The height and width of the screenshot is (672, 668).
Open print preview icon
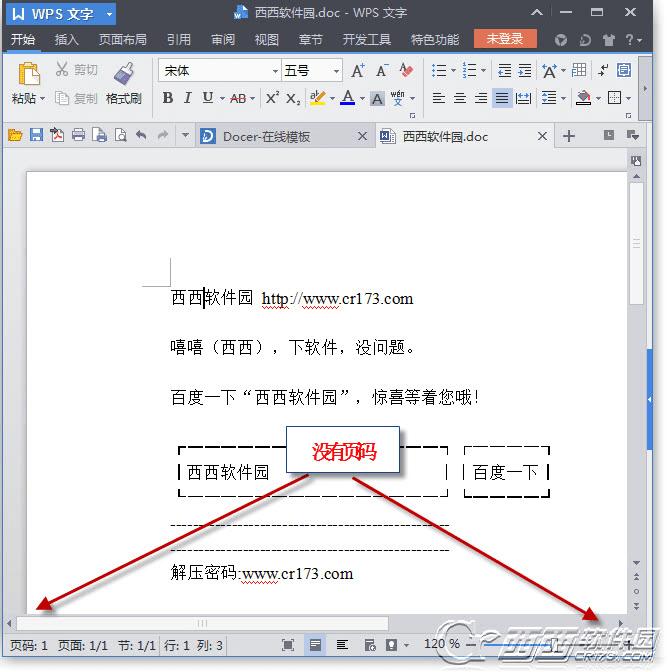coord(121,135)
